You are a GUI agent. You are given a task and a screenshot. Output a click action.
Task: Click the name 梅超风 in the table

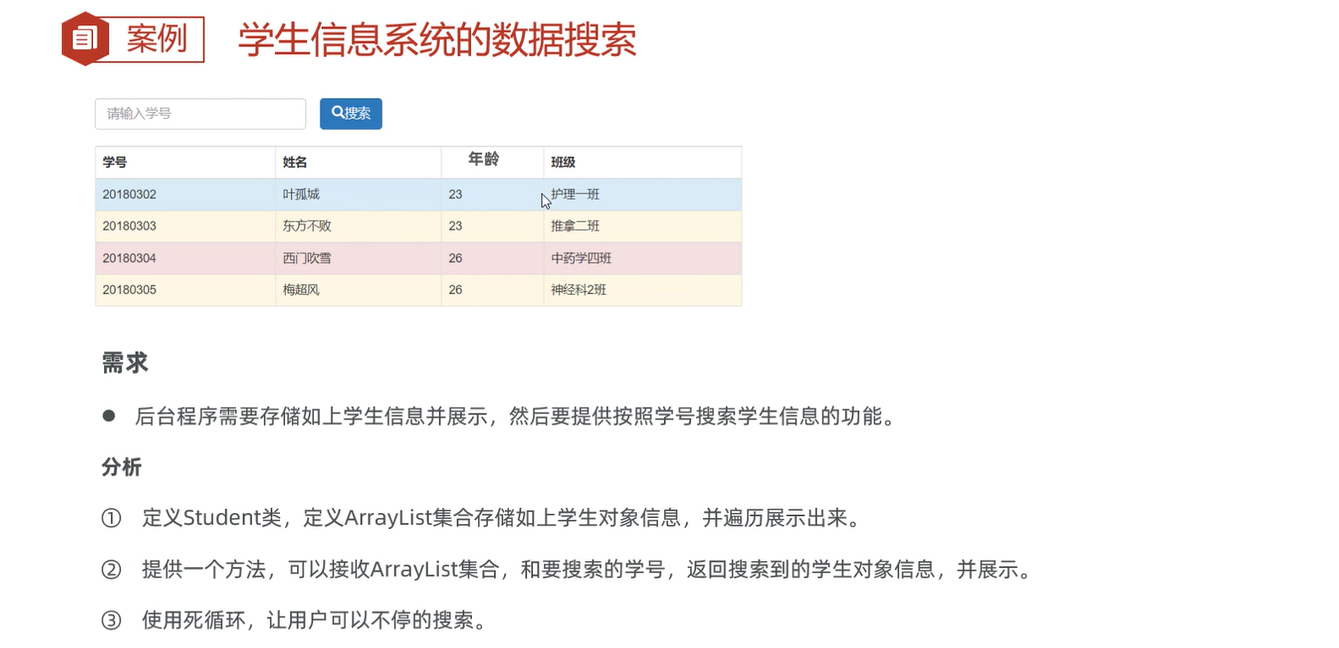(301, 291)
